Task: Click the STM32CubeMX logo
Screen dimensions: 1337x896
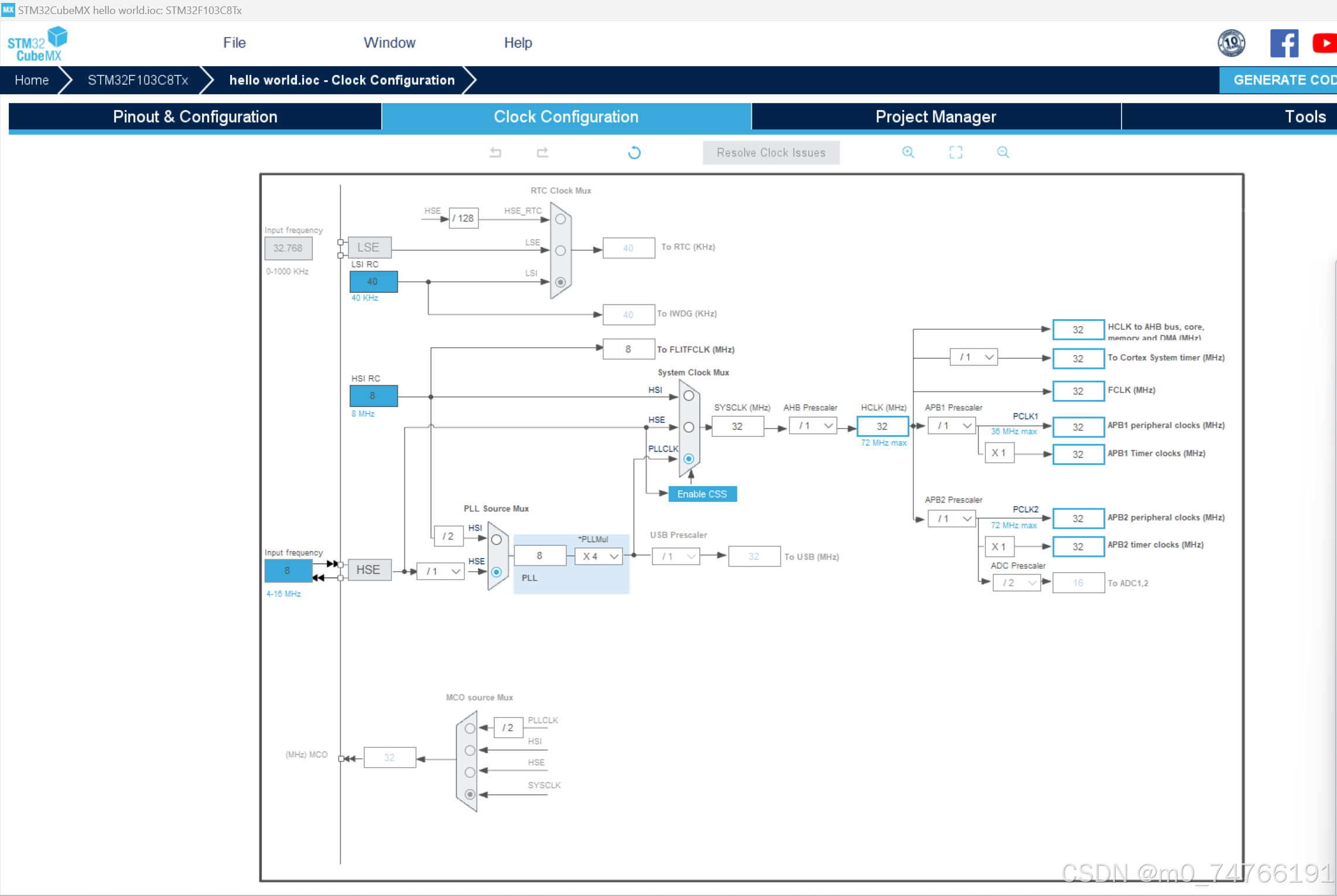Action: pyautogui.click(x=37, y=44)
